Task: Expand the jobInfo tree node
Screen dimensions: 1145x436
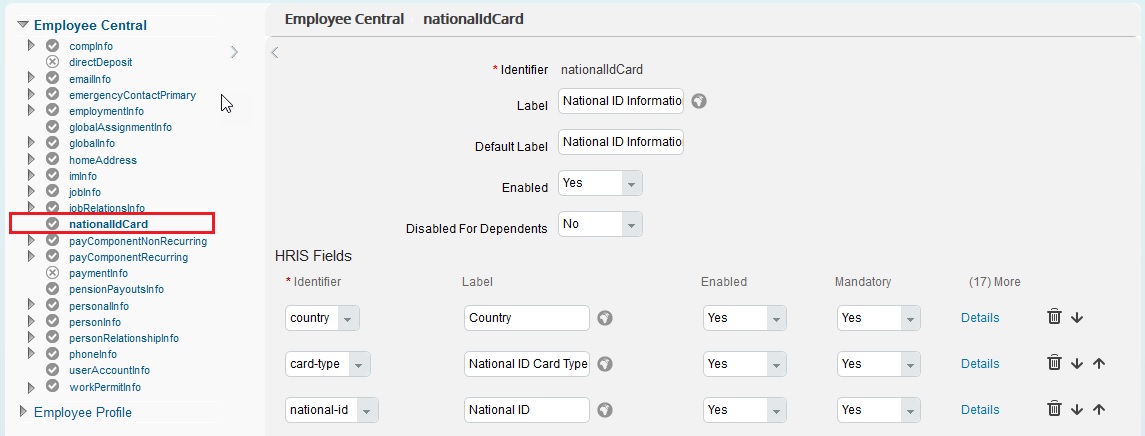Action: pos(31,191)
